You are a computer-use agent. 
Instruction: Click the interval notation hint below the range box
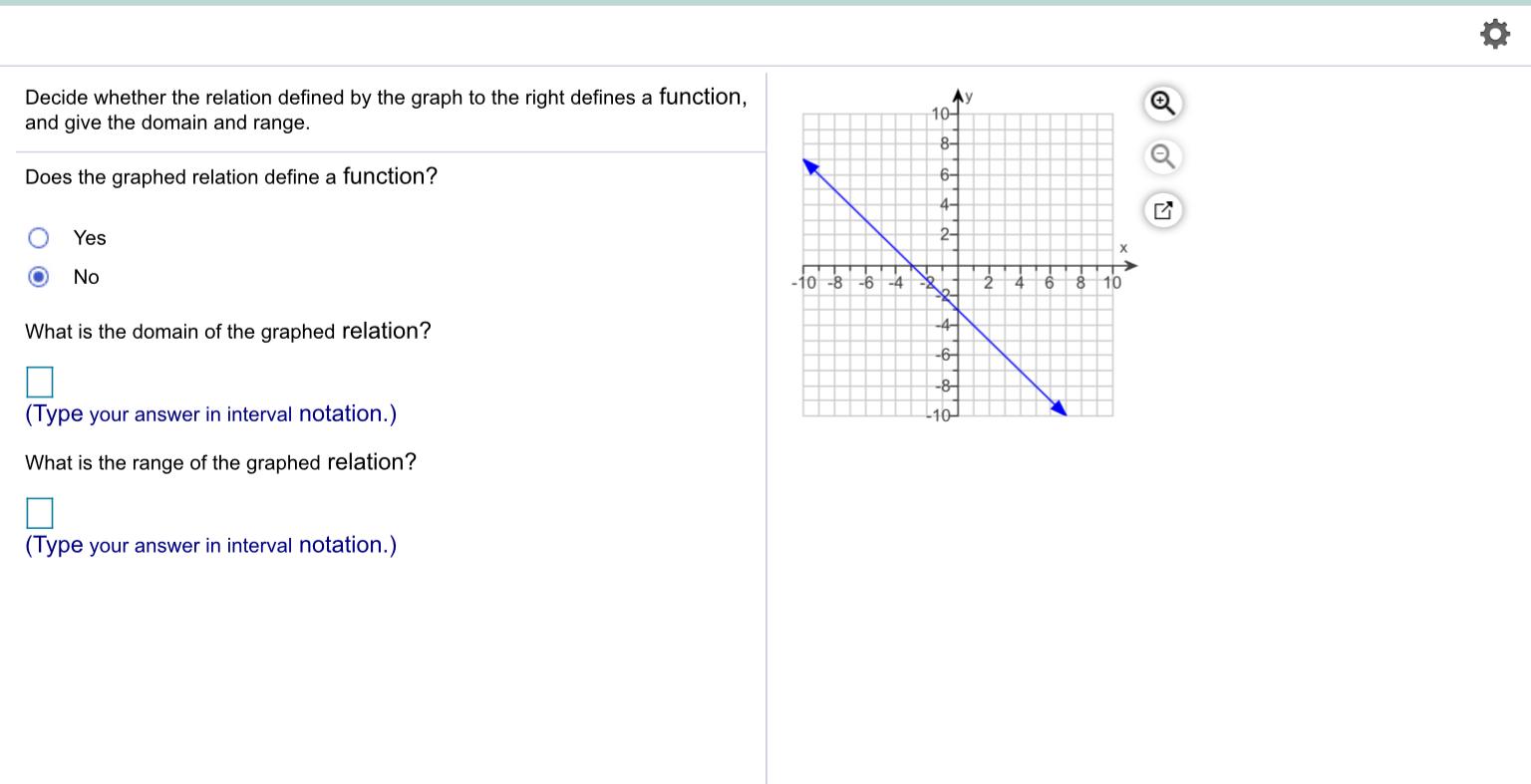[210, 545]
